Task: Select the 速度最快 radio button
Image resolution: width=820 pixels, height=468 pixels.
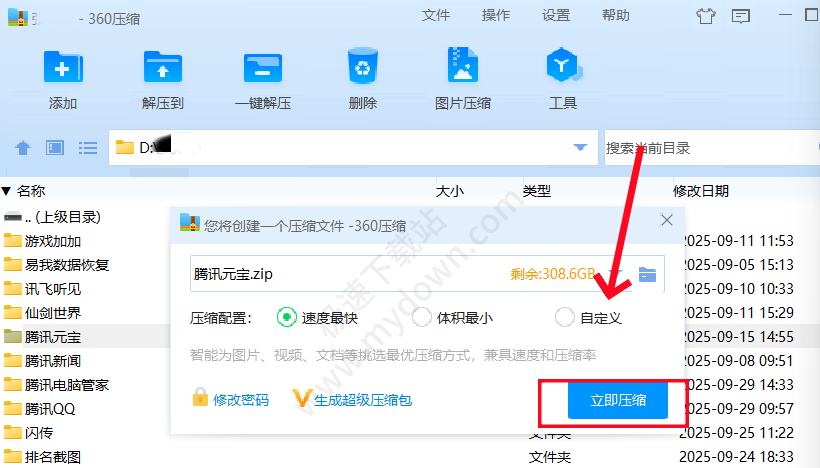Action: click(287, 317)
